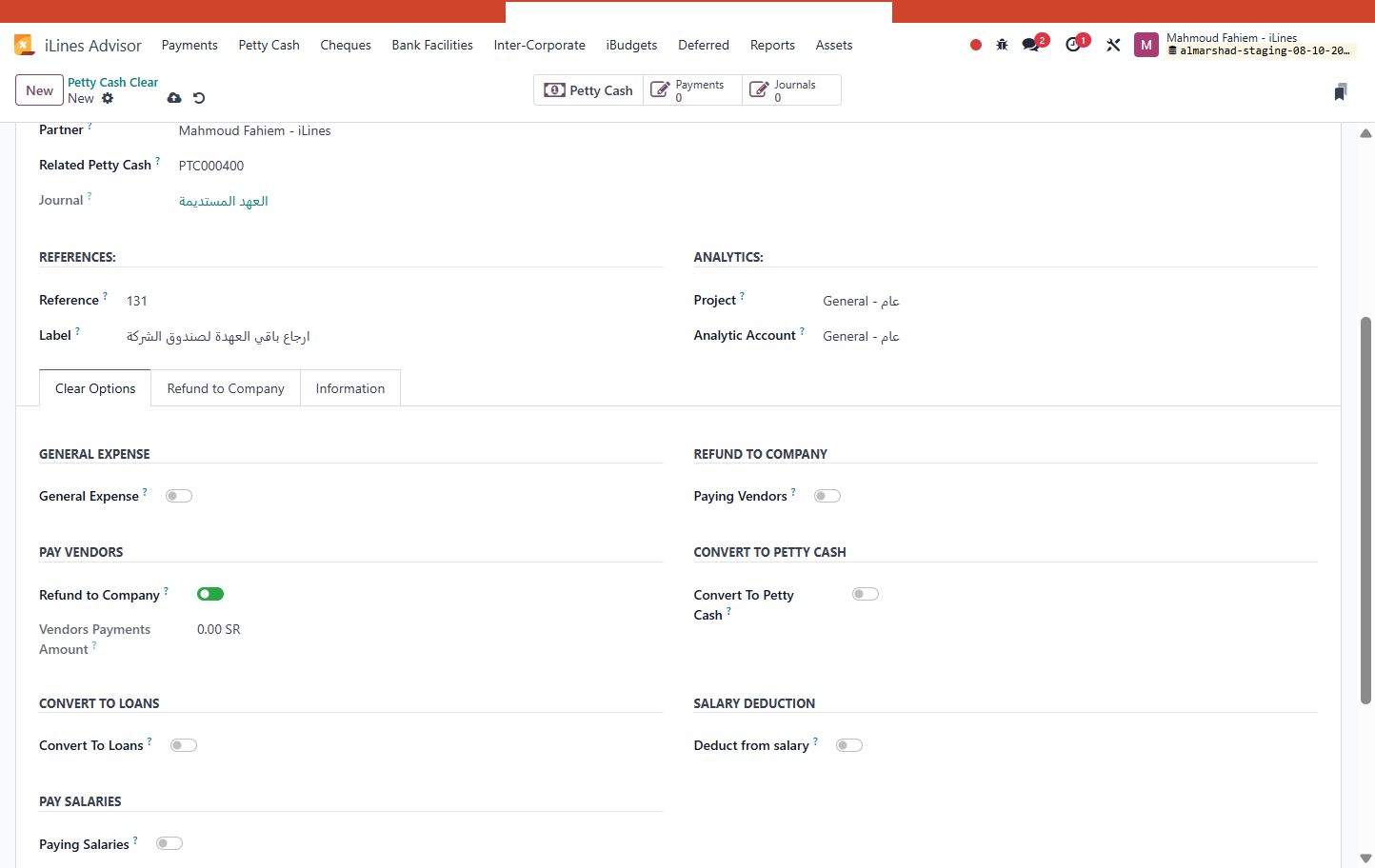
Task: Edit the Reference field 131
Action: [x=137, y=301]
